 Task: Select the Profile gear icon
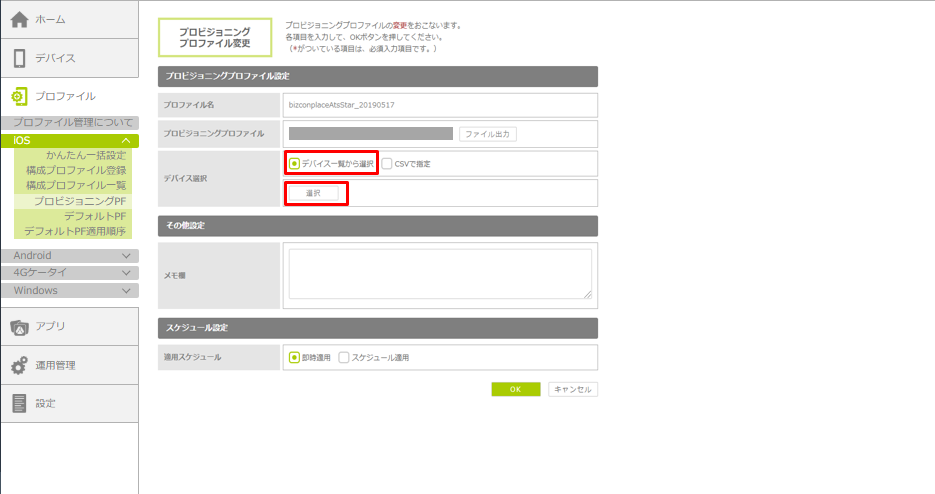tap(19, 96)
